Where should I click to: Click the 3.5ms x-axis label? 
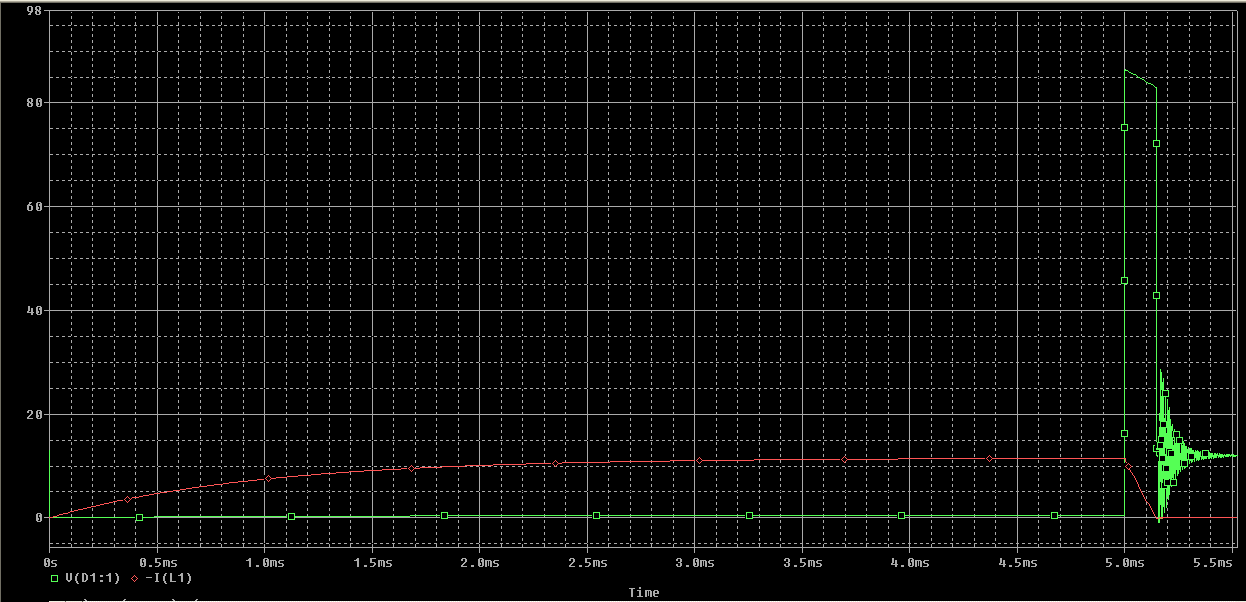click(803, 563)
